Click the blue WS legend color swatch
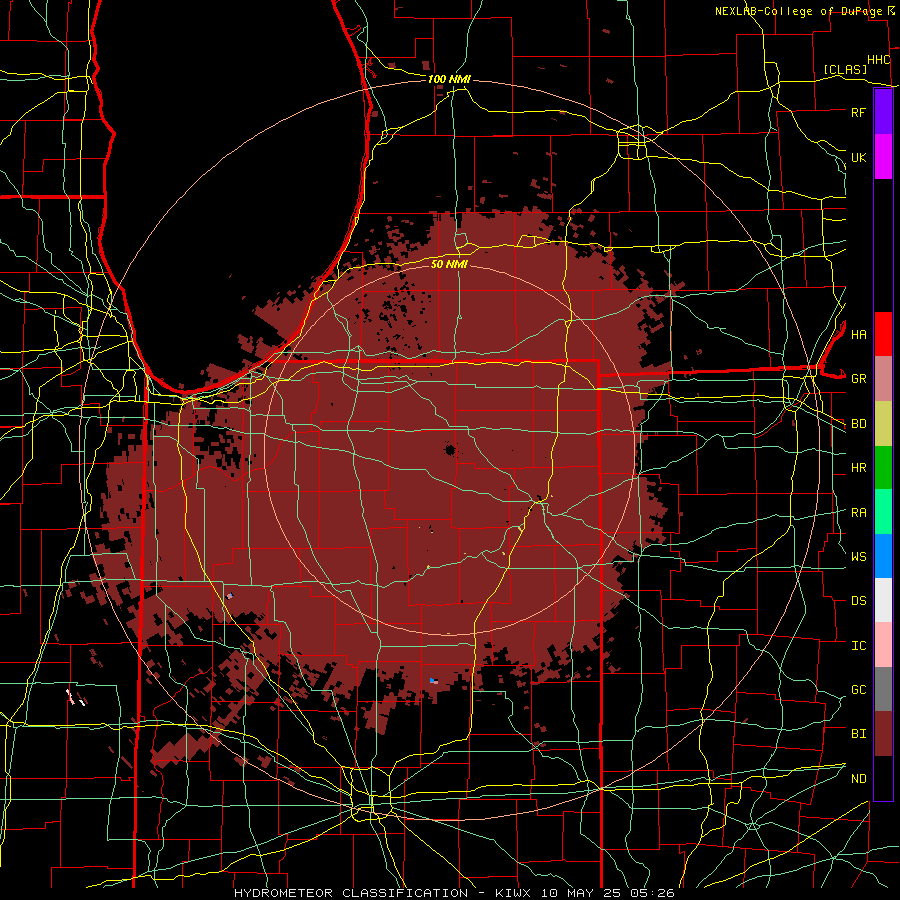 883,556
